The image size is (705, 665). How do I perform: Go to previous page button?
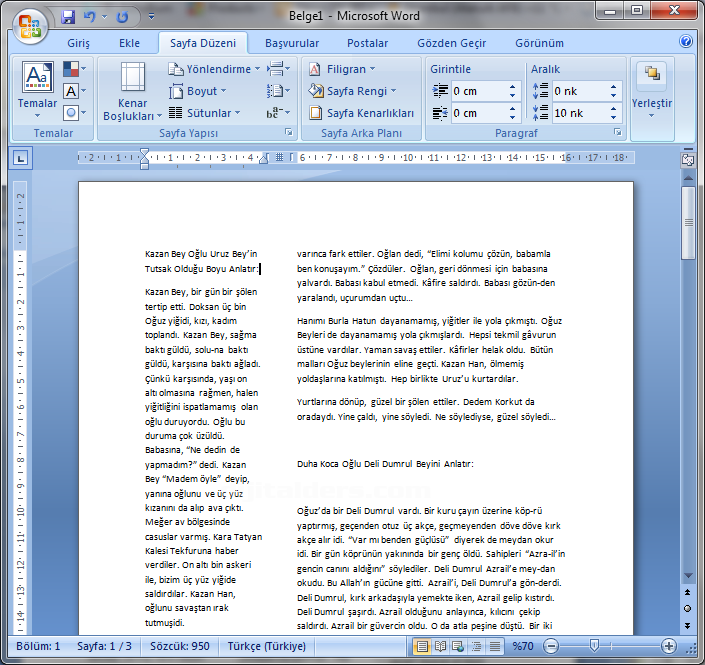click(687, 593)
